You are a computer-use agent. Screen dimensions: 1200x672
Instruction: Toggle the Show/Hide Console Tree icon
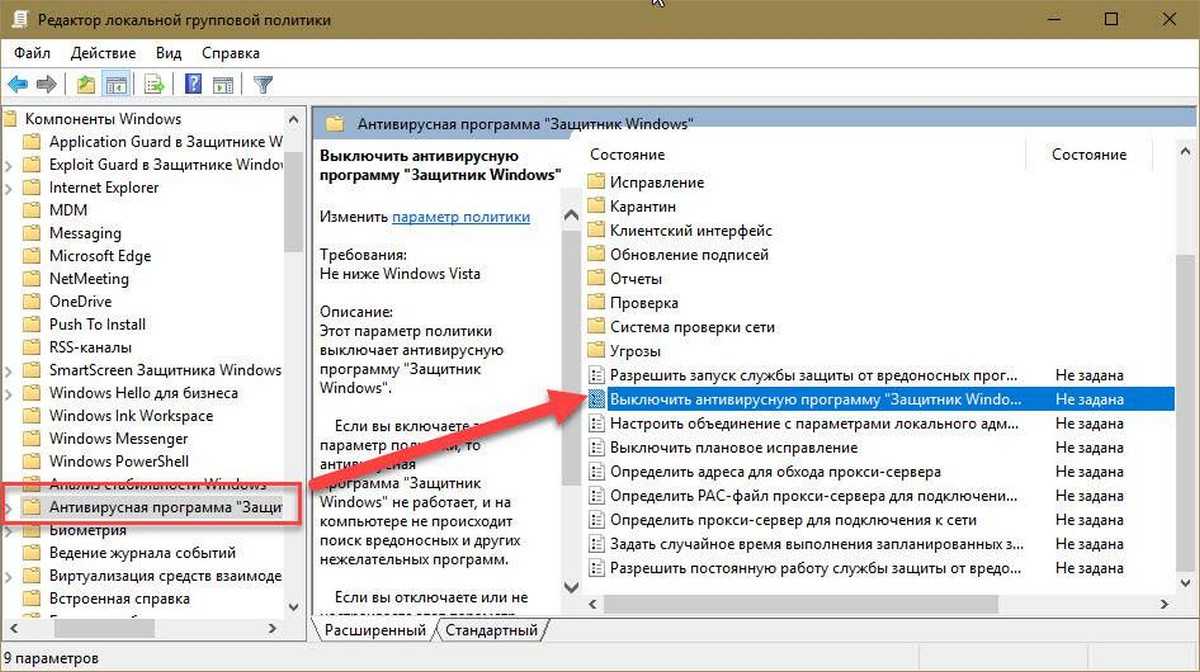(116, 84)
